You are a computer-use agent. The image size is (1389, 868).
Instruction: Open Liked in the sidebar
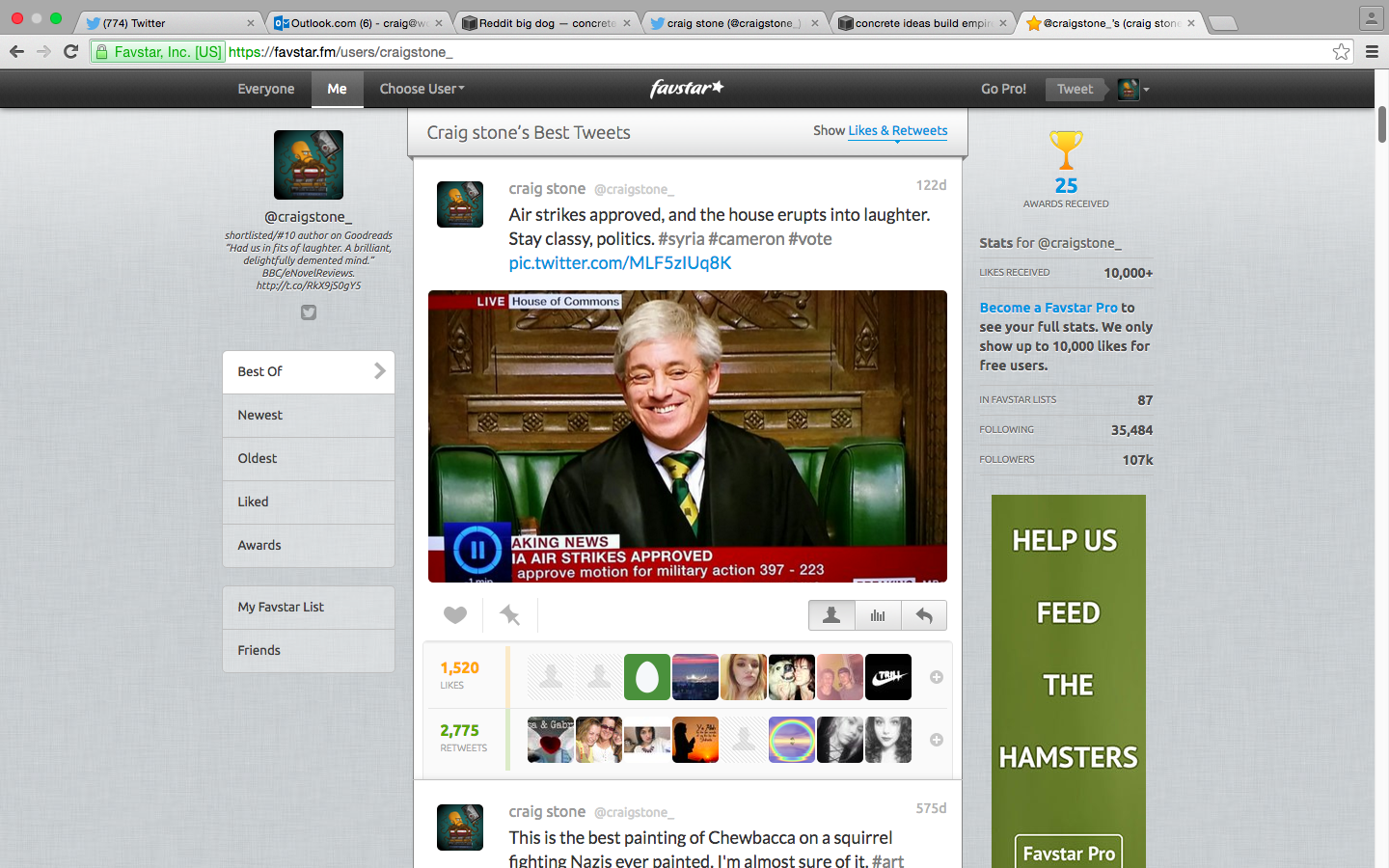[x=309, y=502]
